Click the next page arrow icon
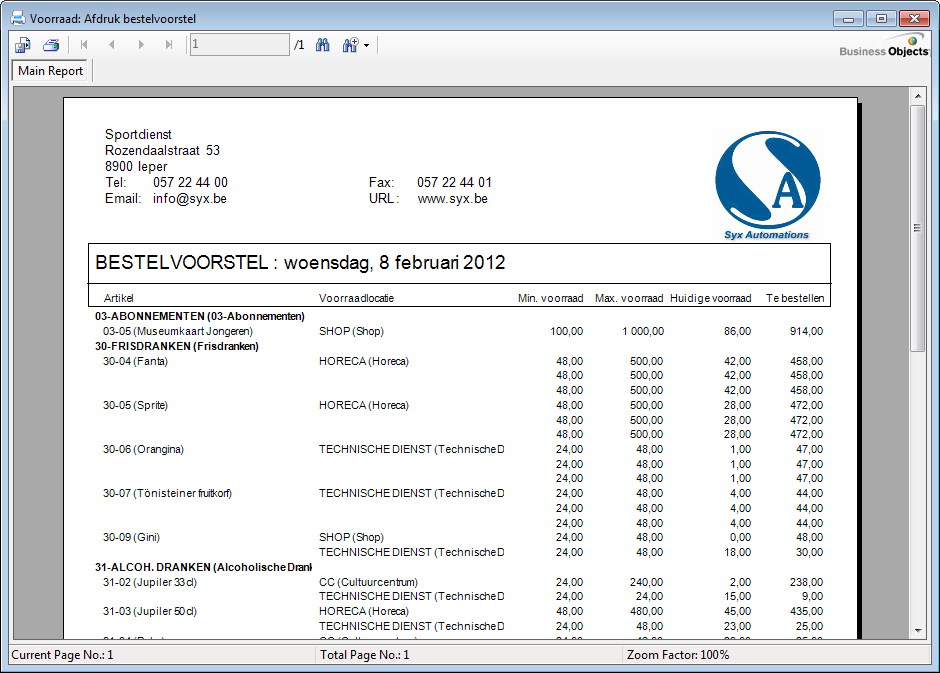 pos(139,44)
